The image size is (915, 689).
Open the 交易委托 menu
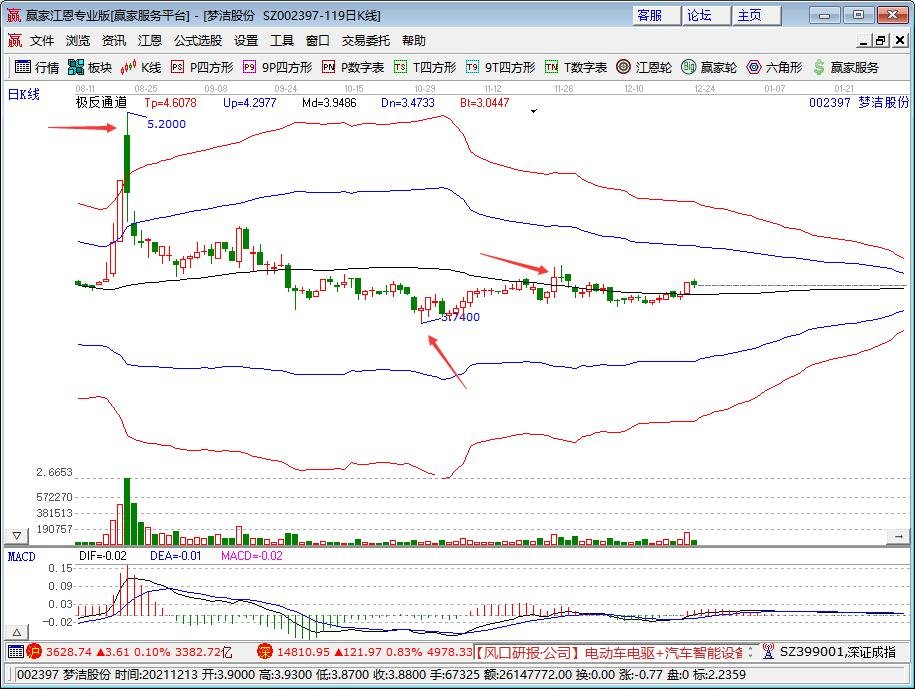[366, 40]
